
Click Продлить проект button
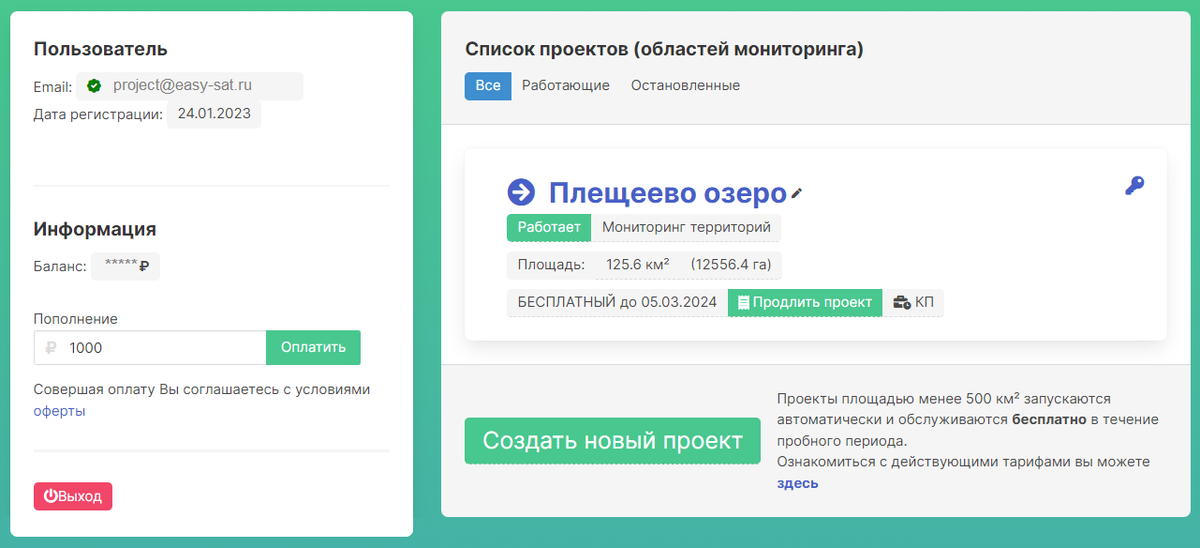805,302
